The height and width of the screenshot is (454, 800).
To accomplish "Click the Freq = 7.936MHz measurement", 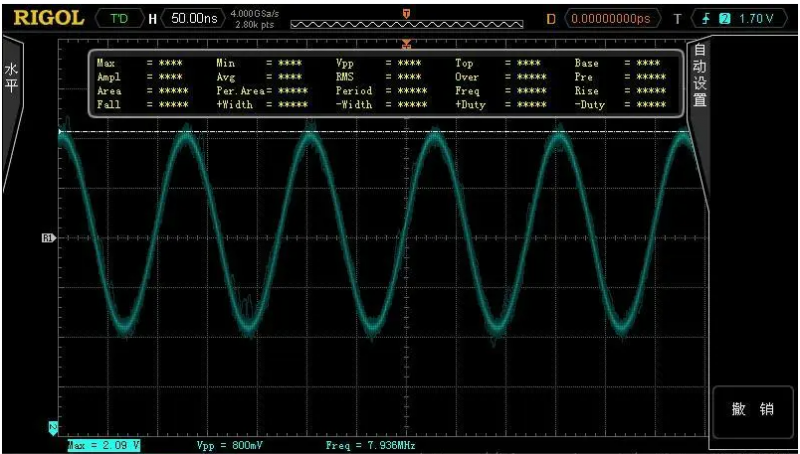I will (370, 445).
